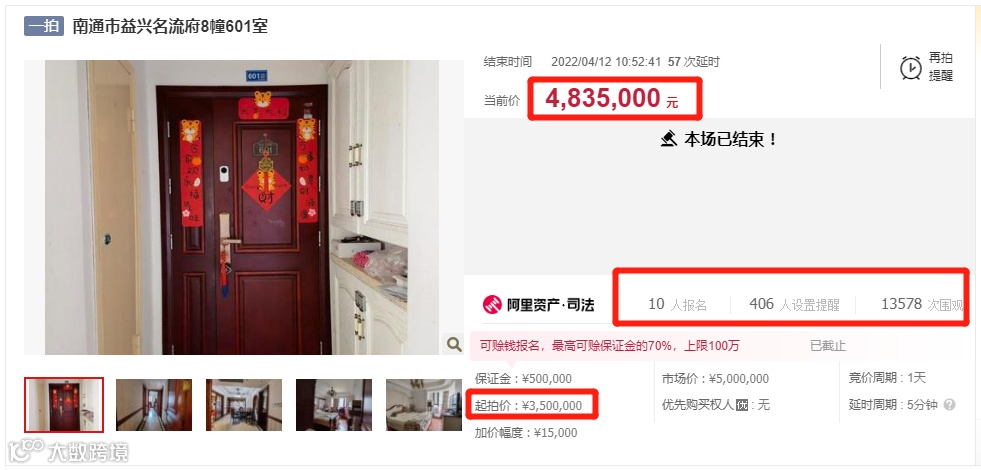The image size is (981, 470).
Task: Click the help icon beside 延时周期
Action: (x=949, y=405)
